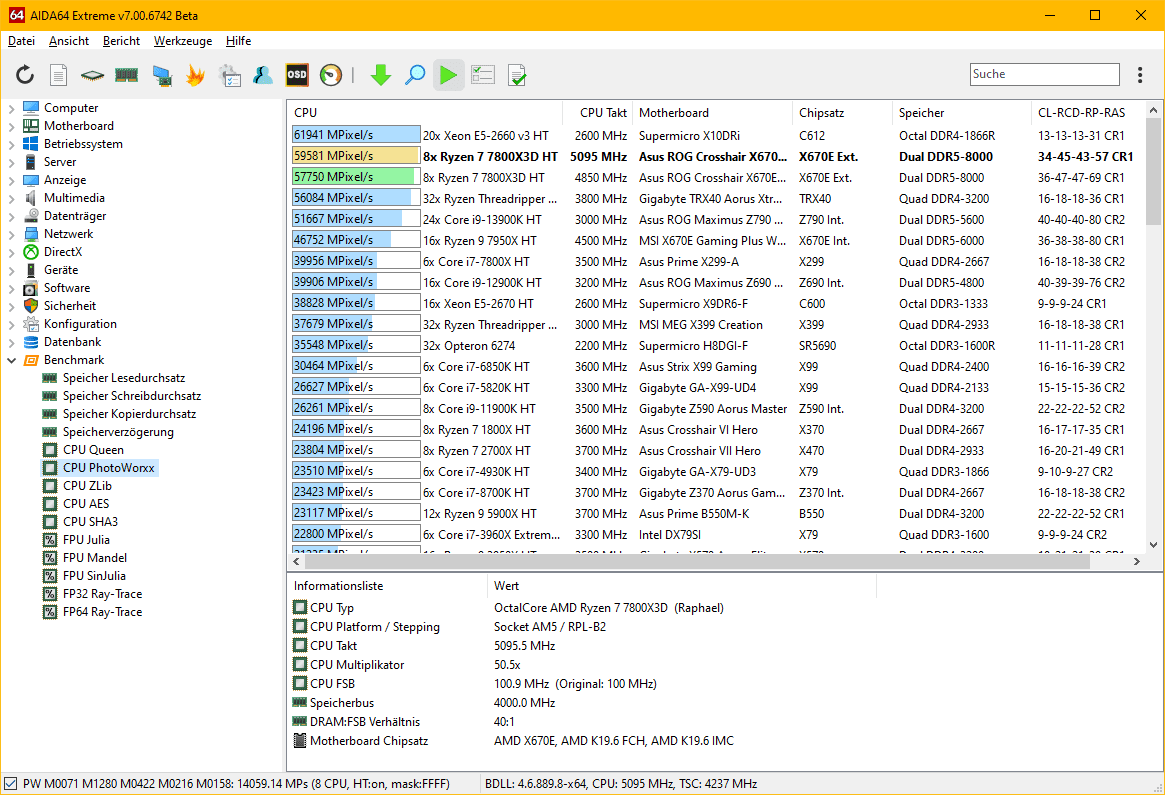Open the Hilfe menu

pyautogui.click(x=238, y=41)
